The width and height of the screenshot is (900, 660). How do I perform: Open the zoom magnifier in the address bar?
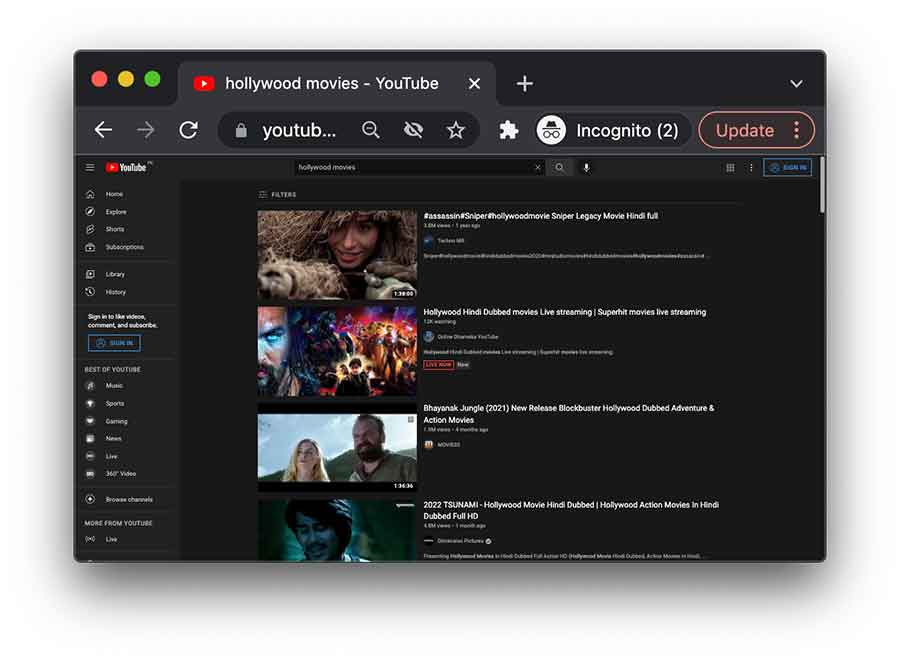[x=371, y=130]
